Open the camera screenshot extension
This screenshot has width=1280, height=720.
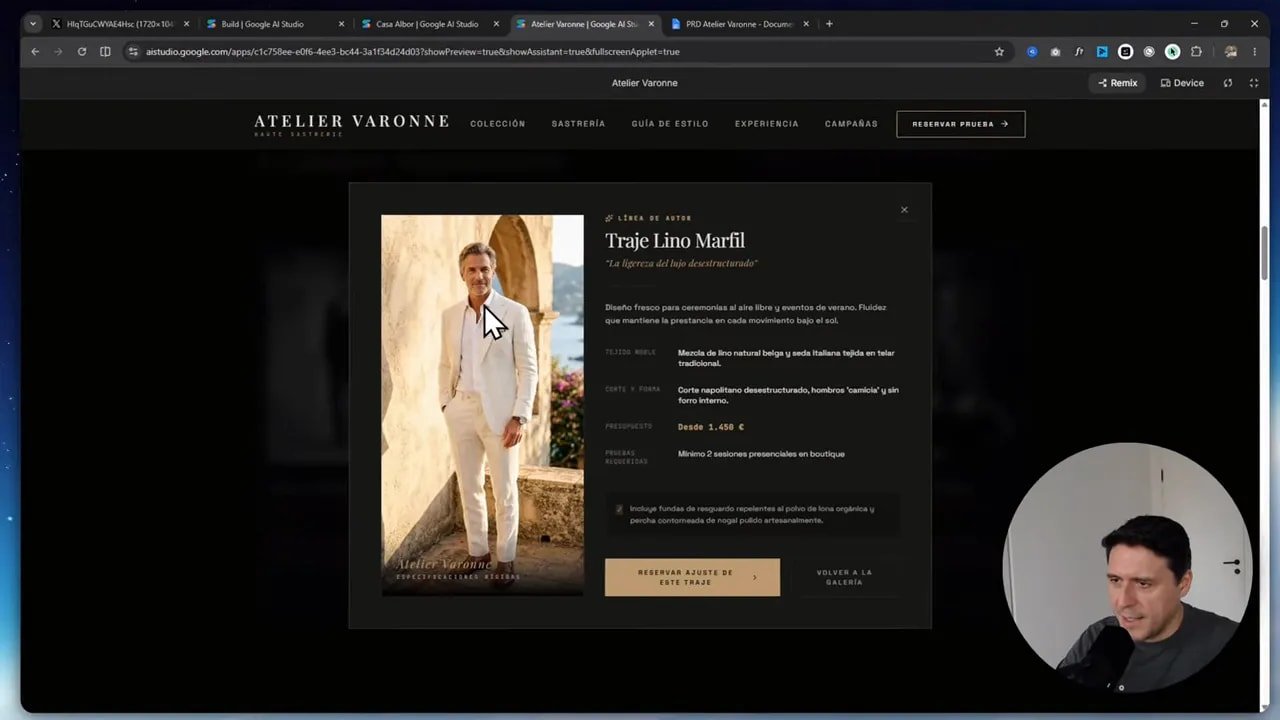pyautogui.click(x=1055, y=52)
